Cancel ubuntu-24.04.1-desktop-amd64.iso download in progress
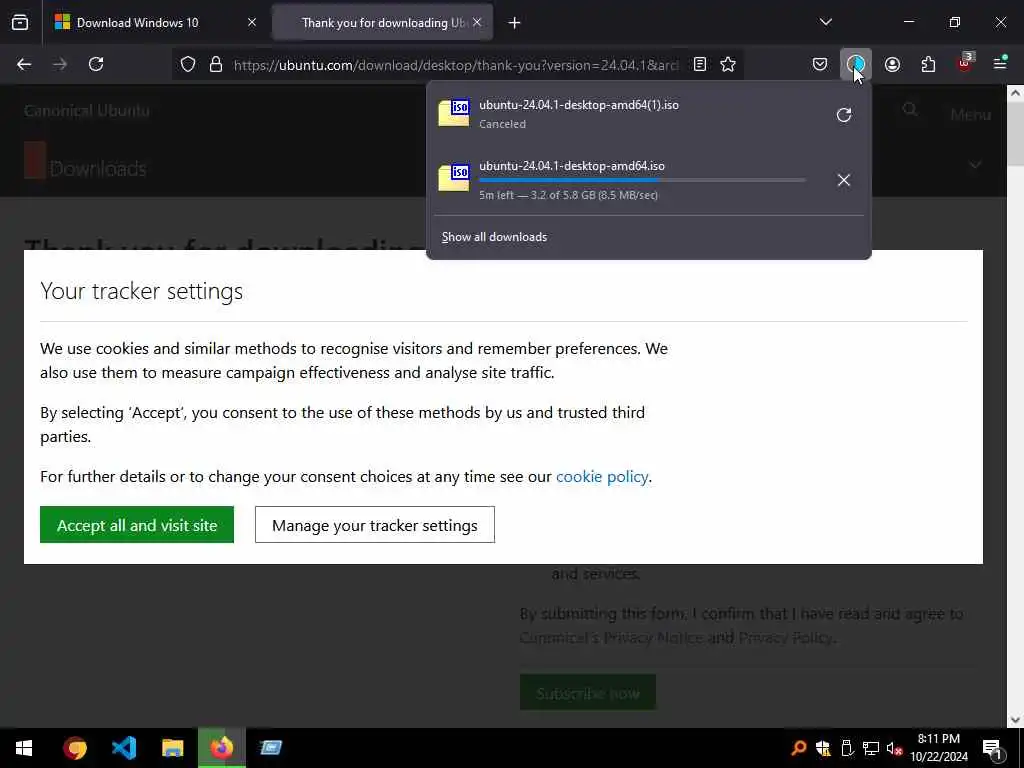 [x=844, y=180]
